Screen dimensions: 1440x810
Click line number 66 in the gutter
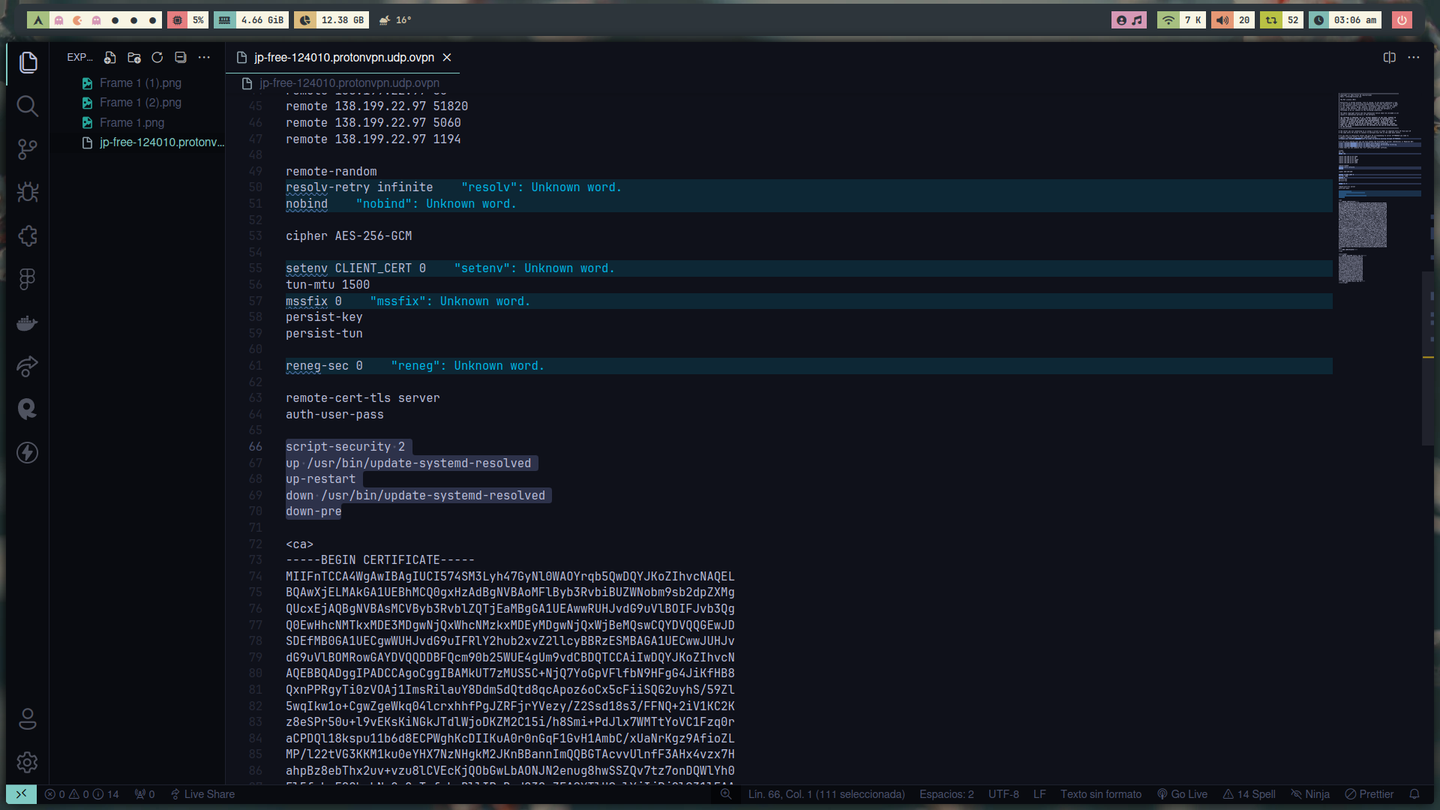[x=256, y=447]
